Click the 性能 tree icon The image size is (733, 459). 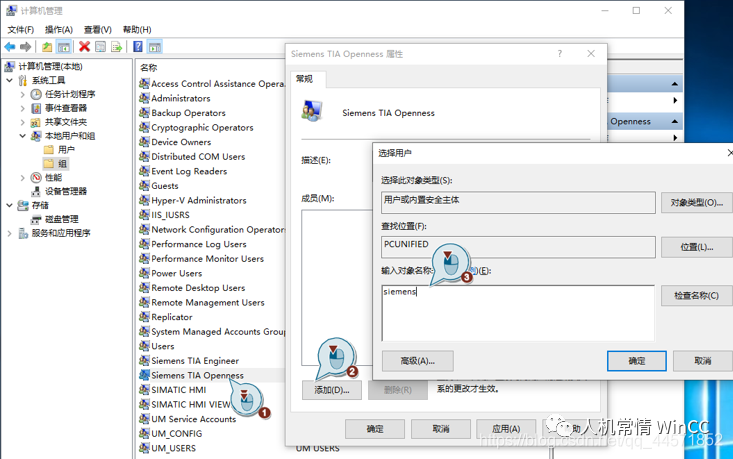tap(36, 178)
